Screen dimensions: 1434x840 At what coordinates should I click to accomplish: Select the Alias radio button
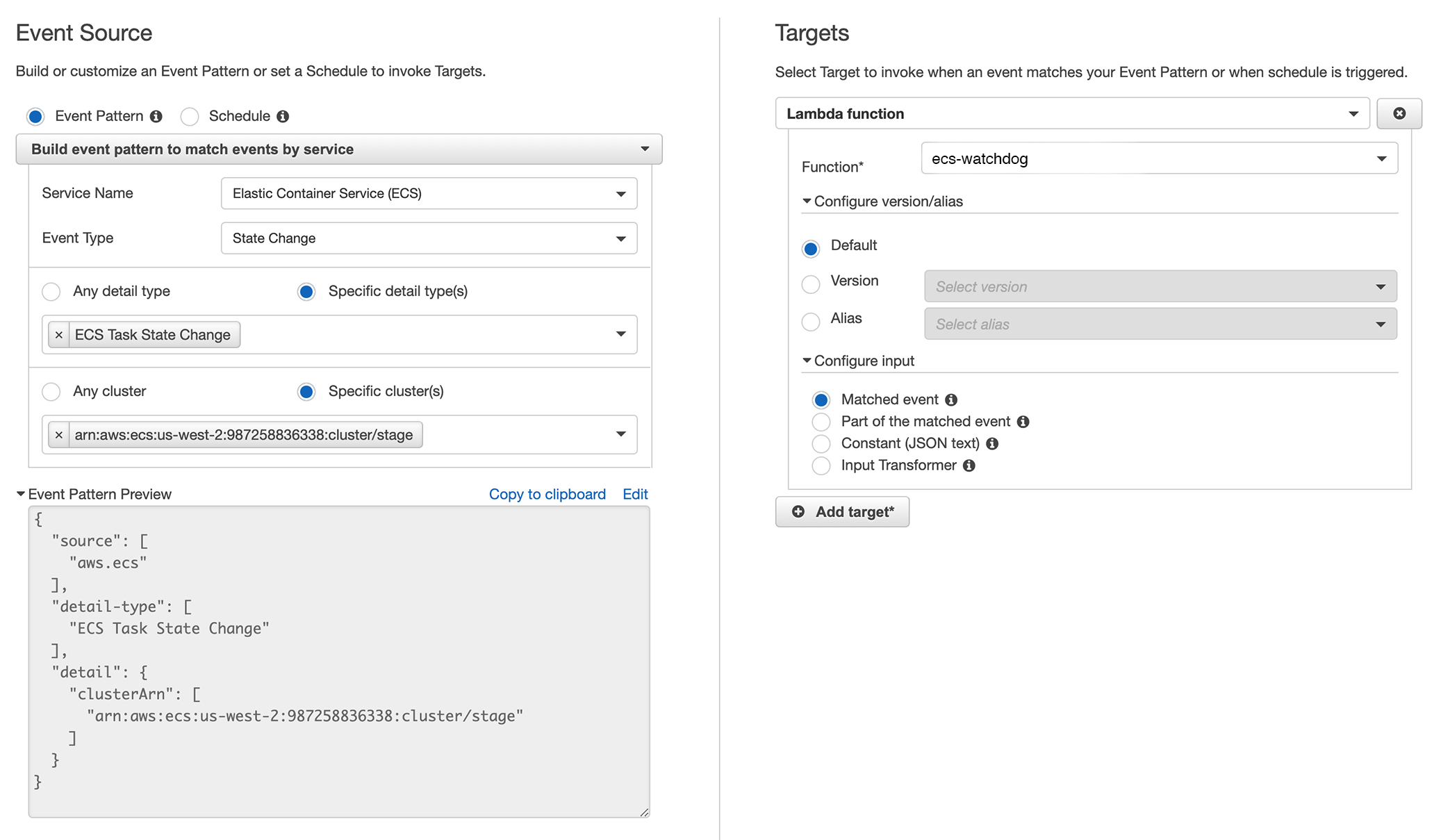click(811, 322)
